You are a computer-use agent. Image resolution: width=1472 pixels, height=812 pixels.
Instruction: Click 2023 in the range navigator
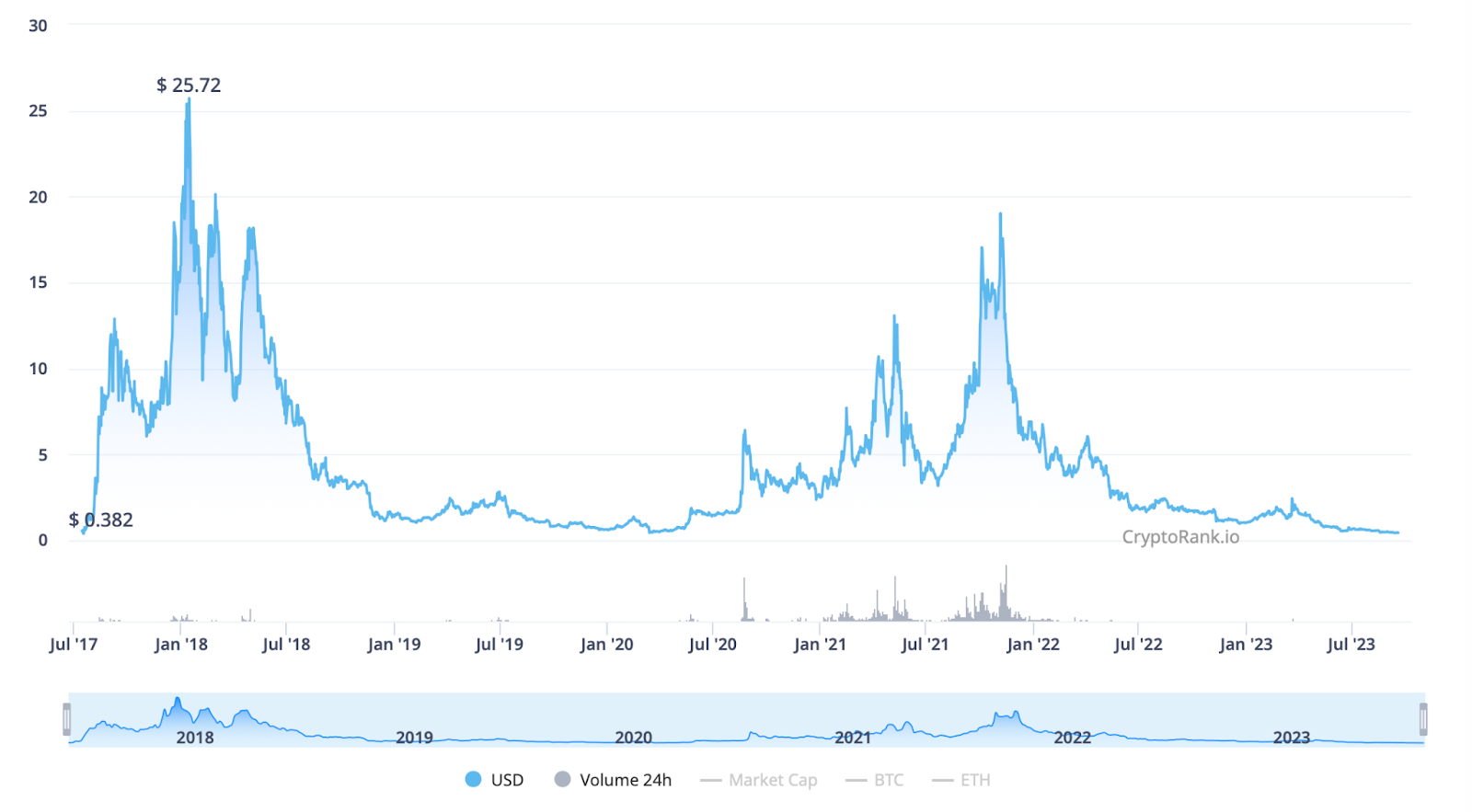click(x=1291, y=738)
